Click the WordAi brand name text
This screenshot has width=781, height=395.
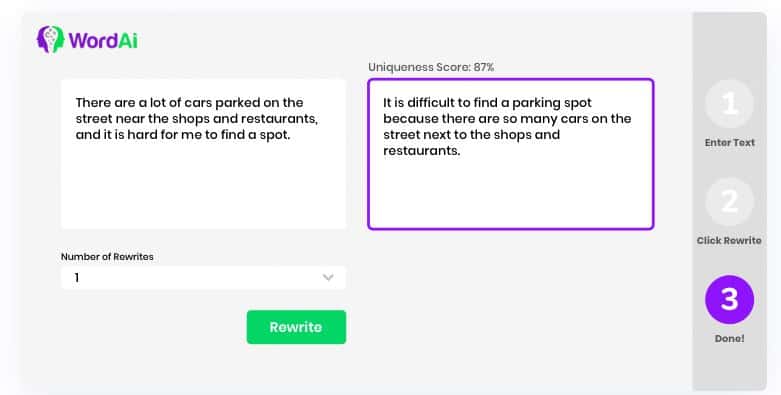[x=103, y=40]
